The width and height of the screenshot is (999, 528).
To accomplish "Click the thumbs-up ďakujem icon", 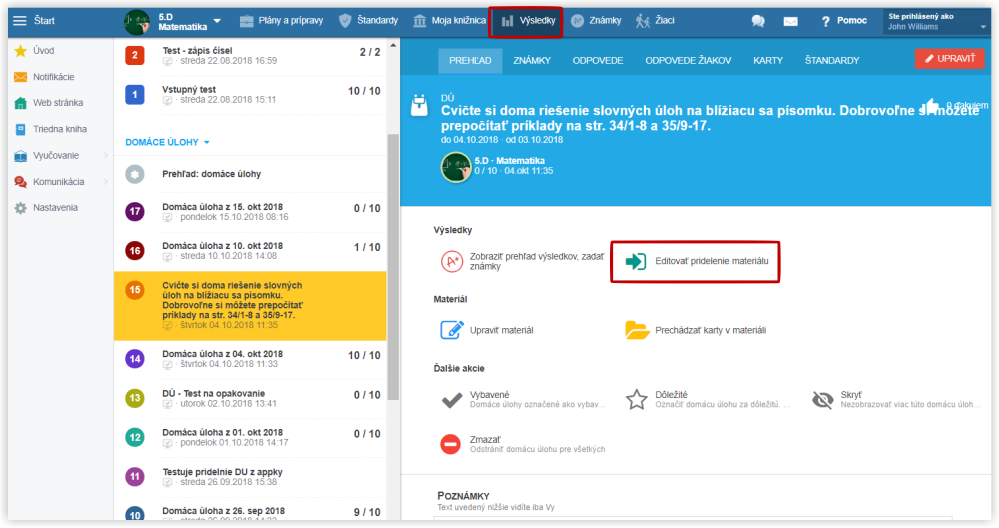I will [931, 106].
